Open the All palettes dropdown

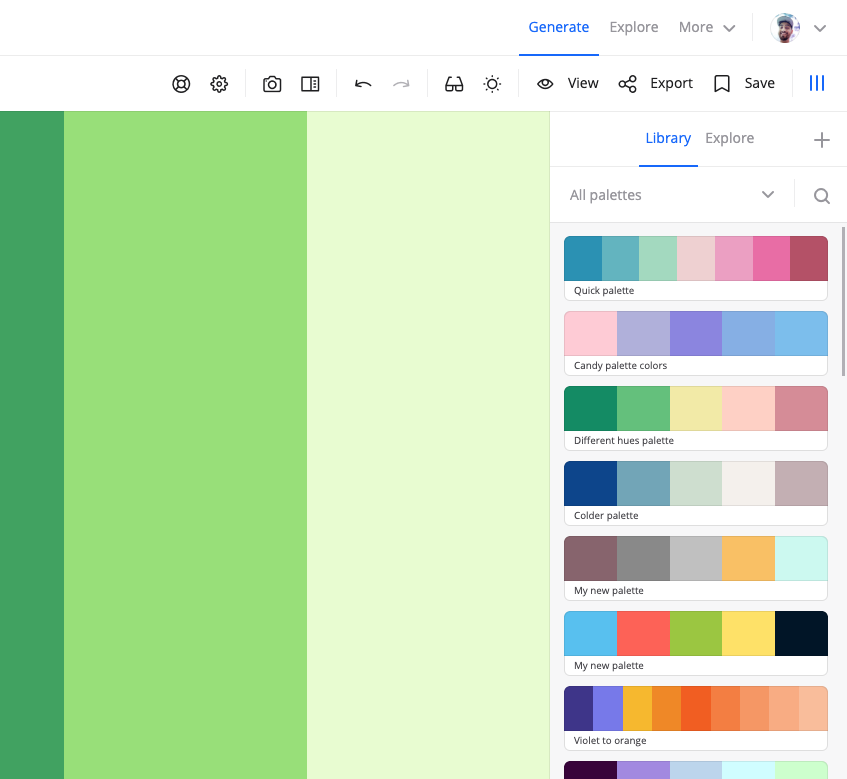pyautogui.click(x=672, y=194)
